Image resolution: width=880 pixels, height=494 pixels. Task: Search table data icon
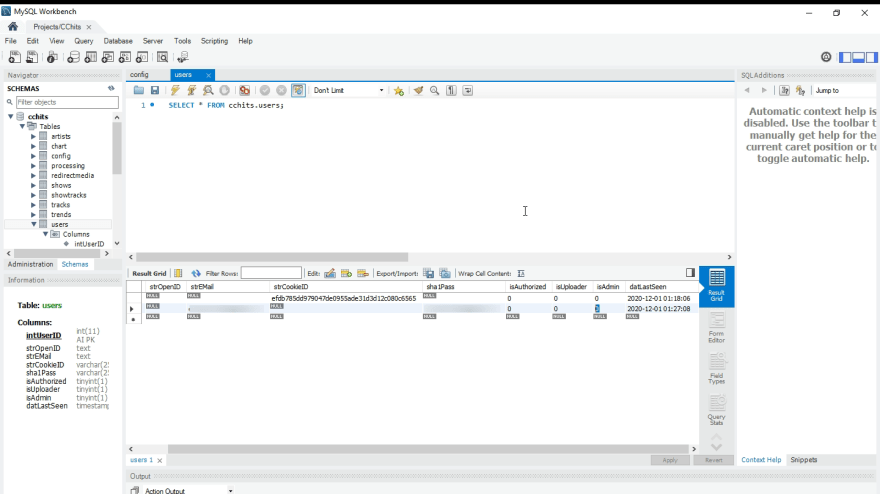point(162,57)
